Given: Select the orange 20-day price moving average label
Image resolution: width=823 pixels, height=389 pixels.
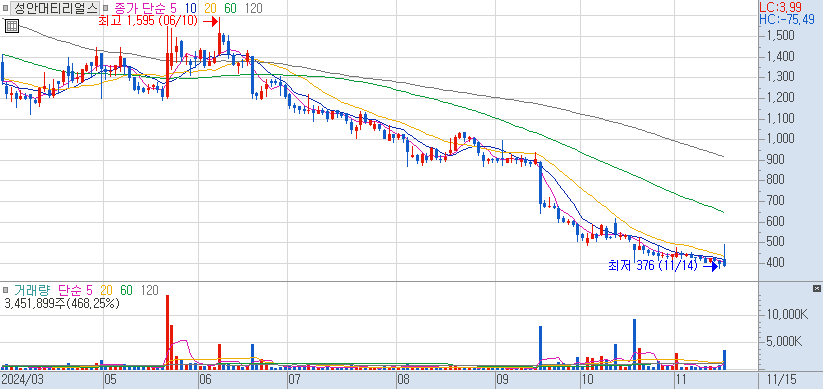Looking at the screenshot, I should (x=209, y=8).
